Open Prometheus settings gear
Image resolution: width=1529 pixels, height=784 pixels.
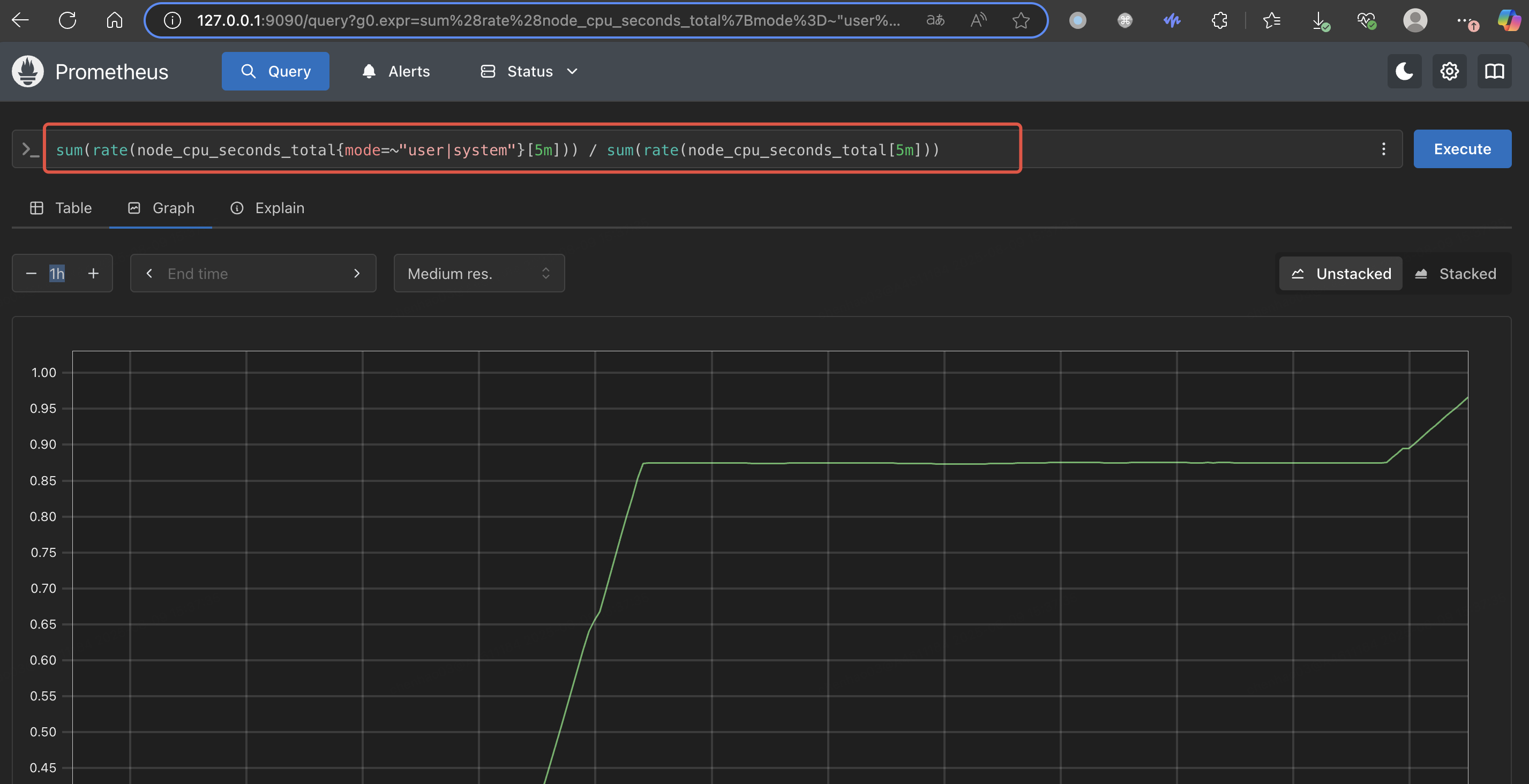coord(1450,71)
